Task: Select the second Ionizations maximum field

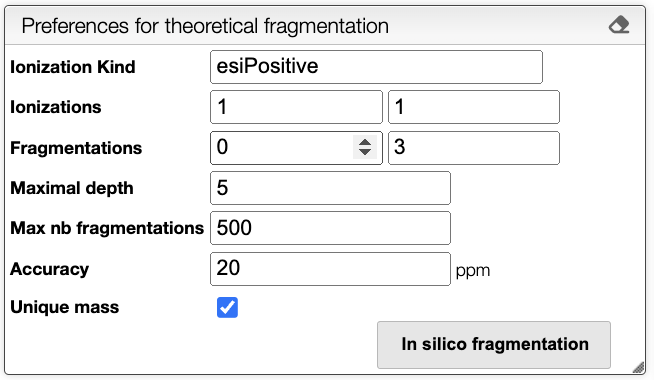Action: (x=474, y=107)
